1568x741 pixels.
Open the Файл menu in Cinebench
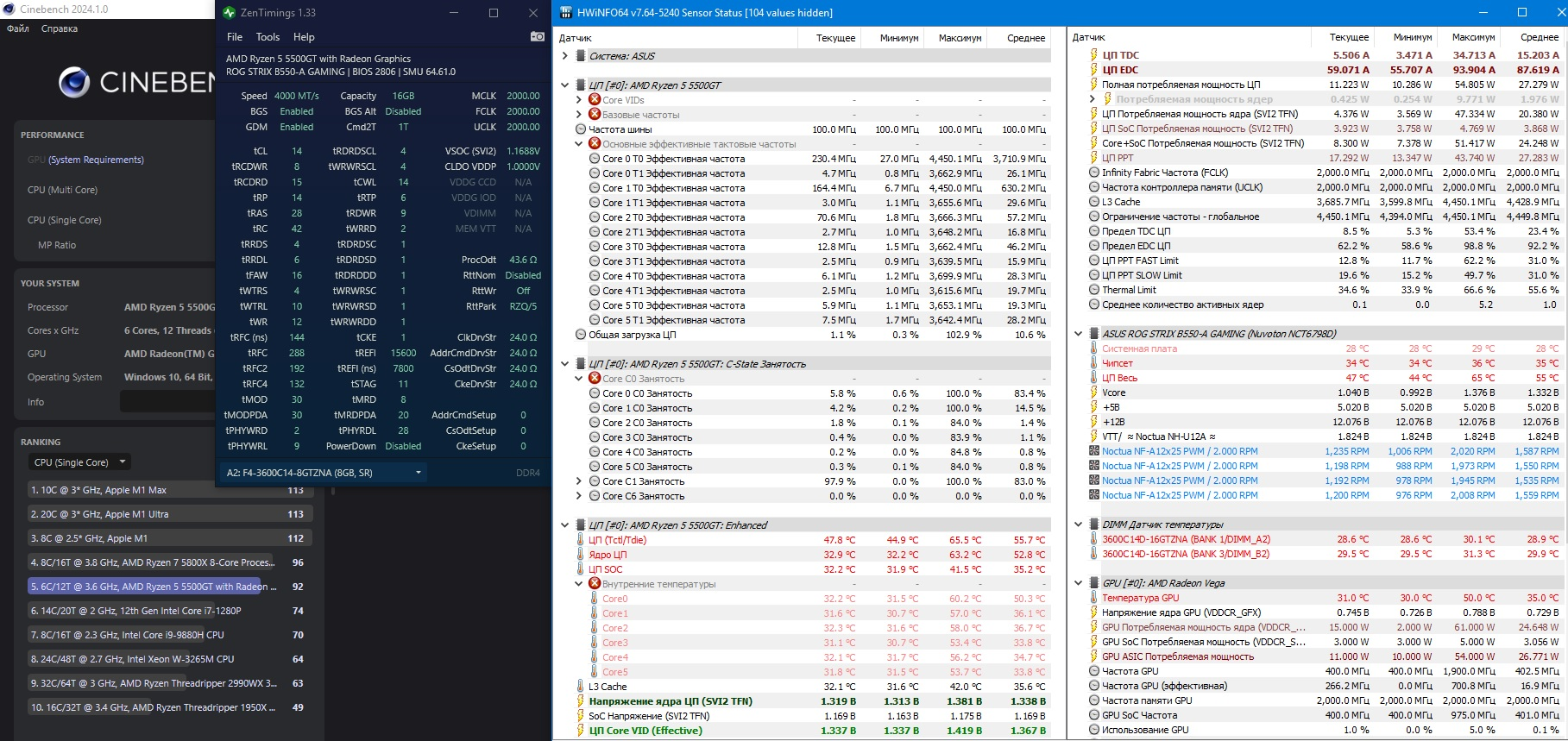click(18, 28)
